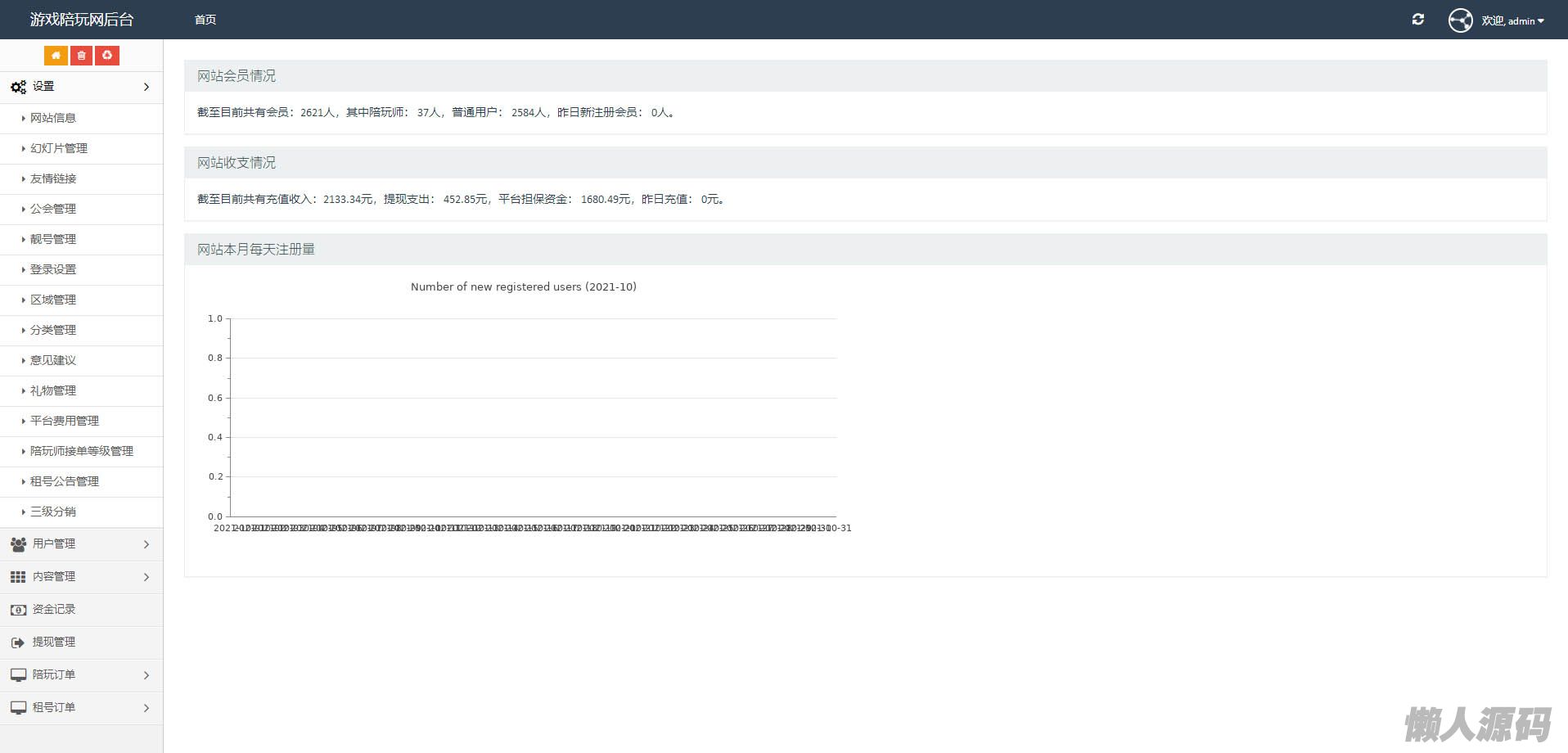Click the red trash can icon button
The height and width of the screenshot is (753, 1568).
[x=81, y=56]
